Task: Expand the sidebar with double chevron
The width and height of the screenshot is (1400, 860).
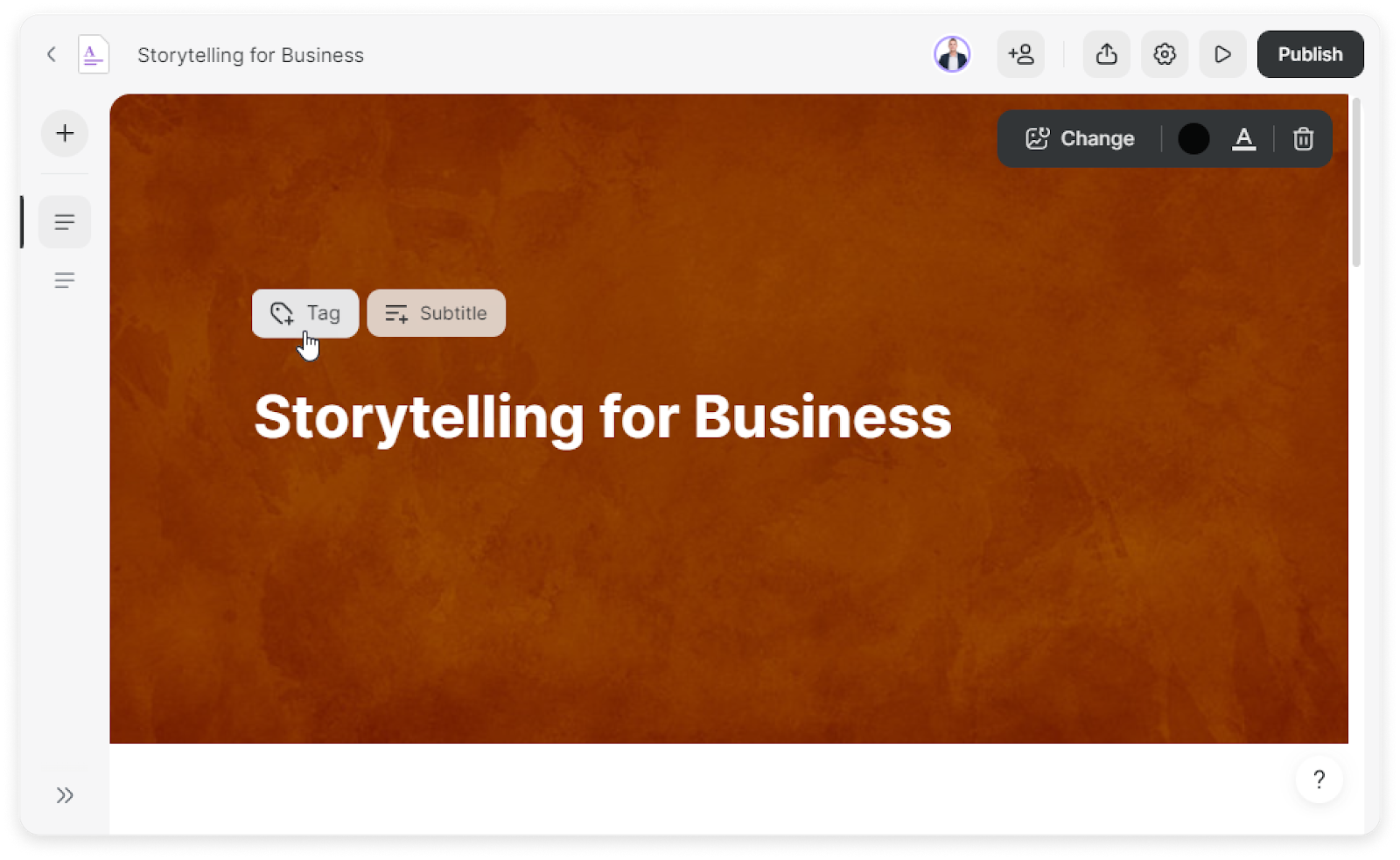Action: click(65, 795)
